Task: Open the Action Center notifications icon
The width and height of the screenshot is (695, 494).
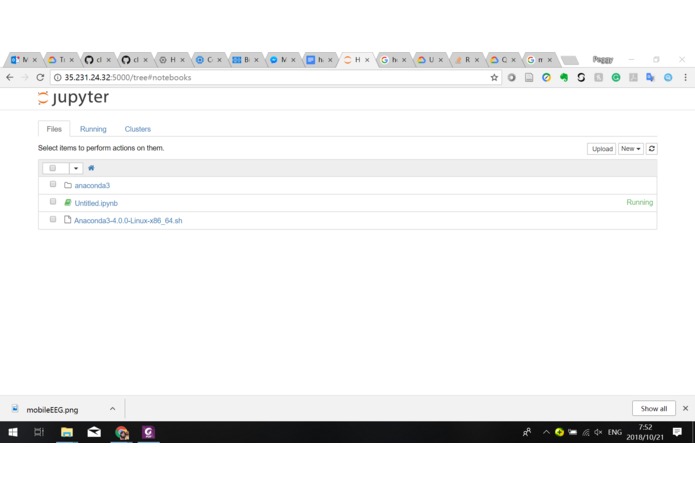Action: (x=677, y=432)
